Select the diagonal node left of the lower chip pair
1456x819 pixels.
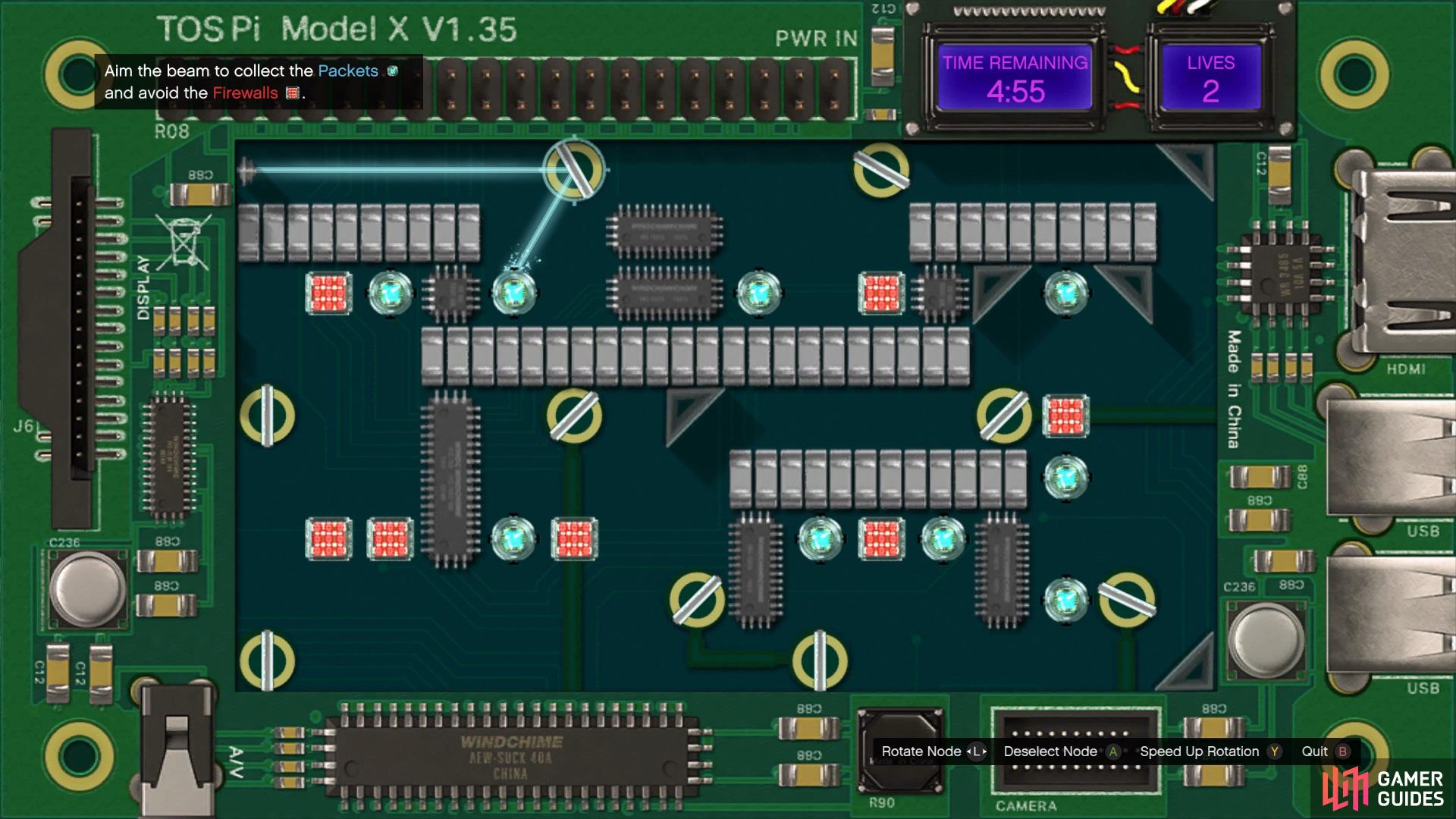coord(698,599)
